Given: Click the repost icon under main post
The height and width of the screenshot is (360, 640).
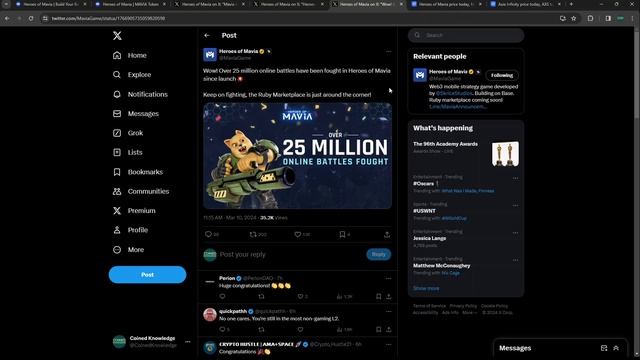Looking at the screenshot, I should [x=253, y=234].
